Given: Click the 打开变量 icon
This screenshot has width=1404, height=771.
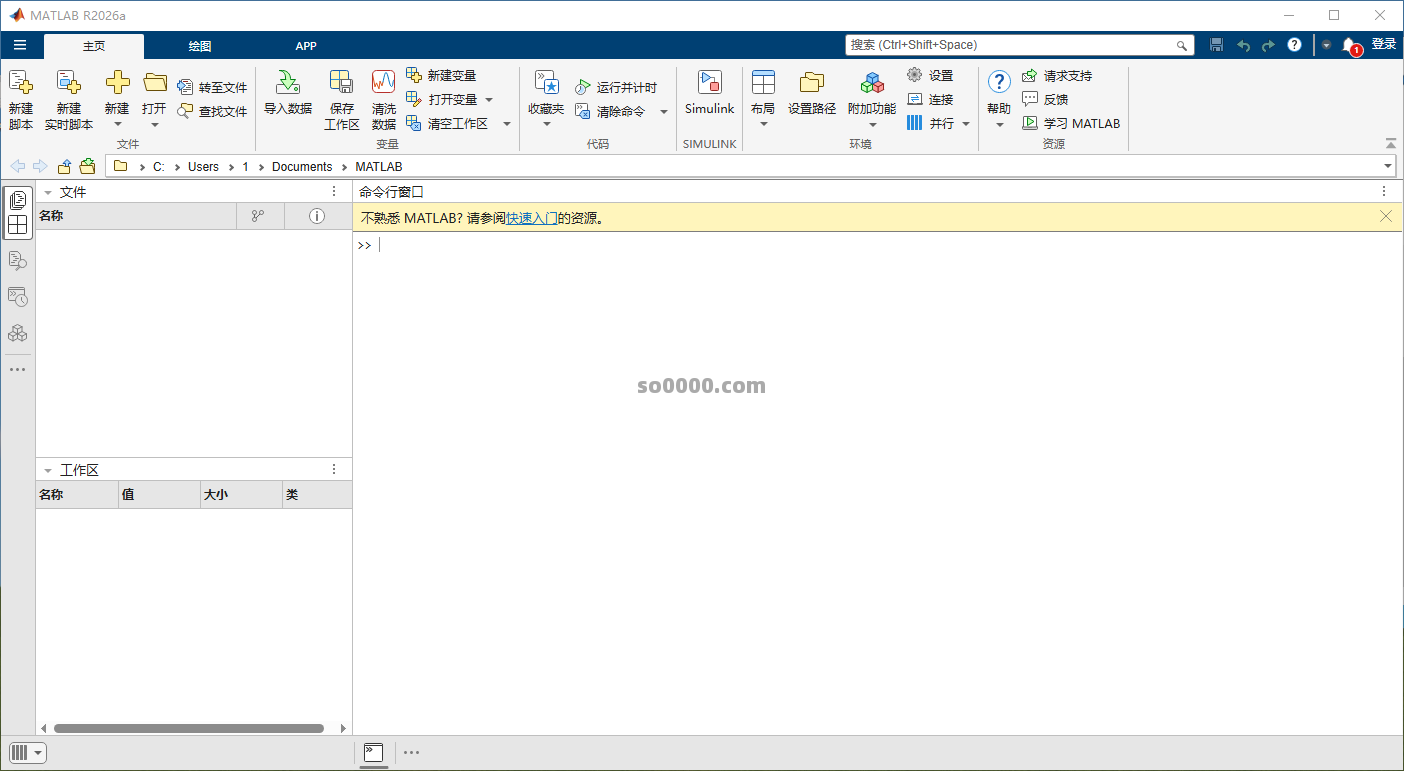Looking at the screenshot, I should pos(414,100).
